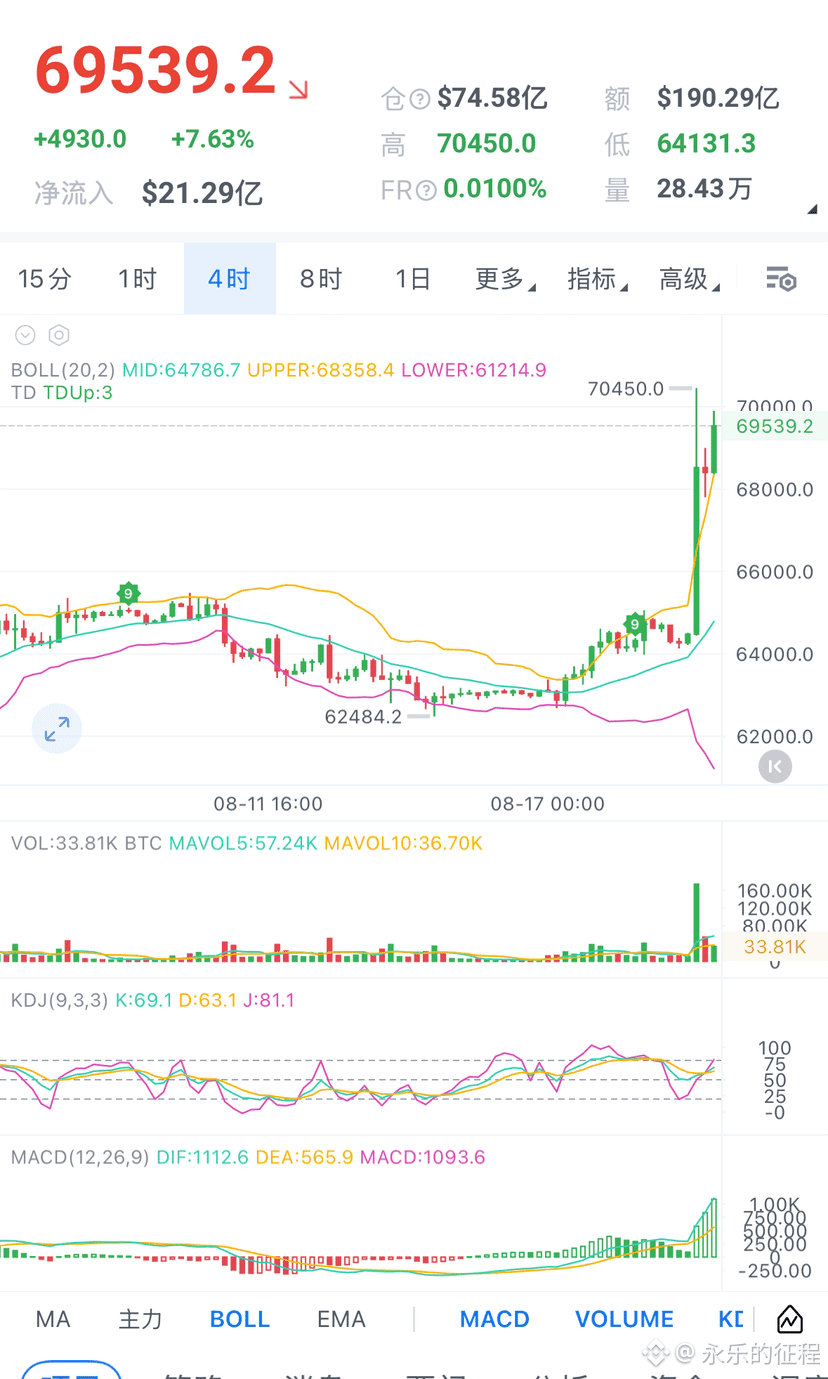The image size is (828, 1379).
Task: Tap the 62484.2 low price marker
Action: [363, 716]
